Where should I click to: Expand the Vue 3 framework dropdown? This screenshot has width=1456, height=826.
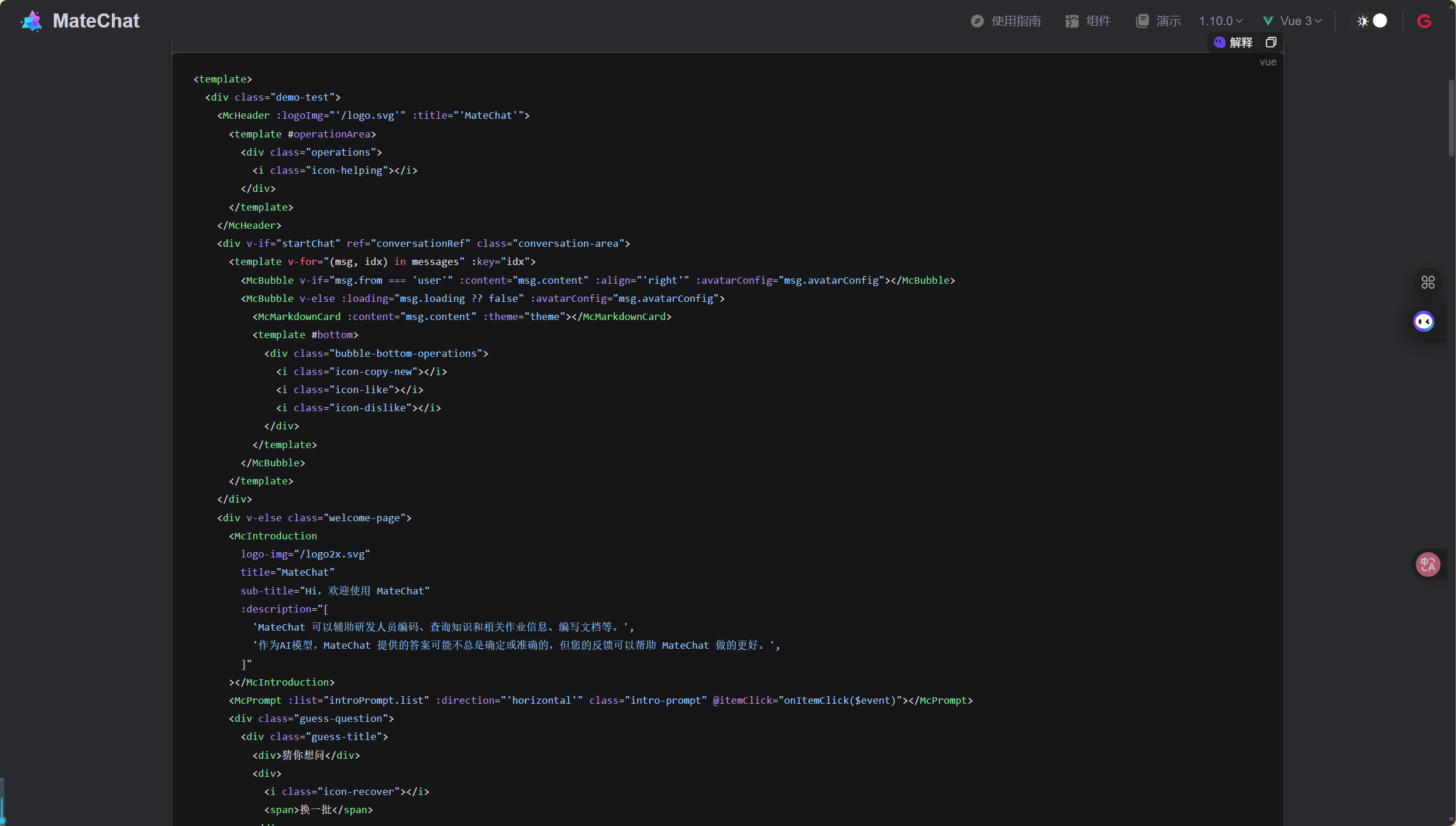pyautogui.click(x=1300, y=21)
